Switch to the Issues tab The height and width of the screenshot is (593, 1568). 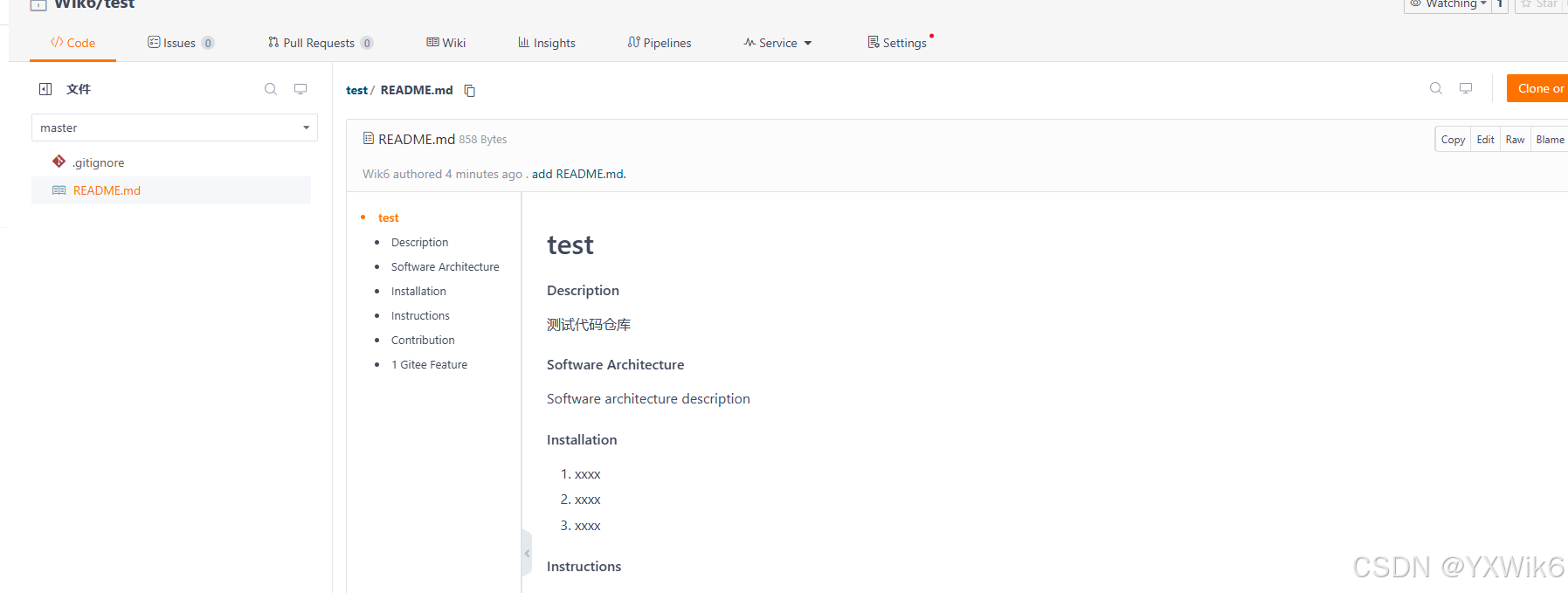point(181,43)
